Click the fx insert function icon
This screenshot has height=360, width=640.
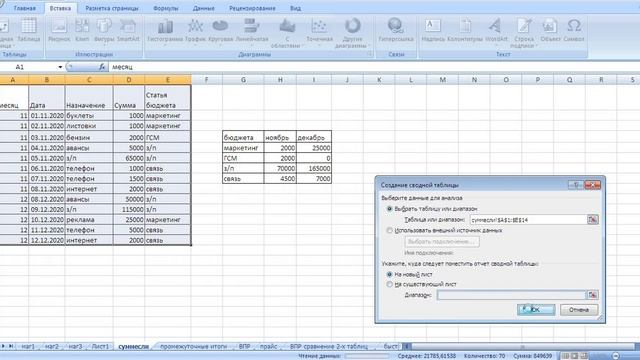click(102, 67)
